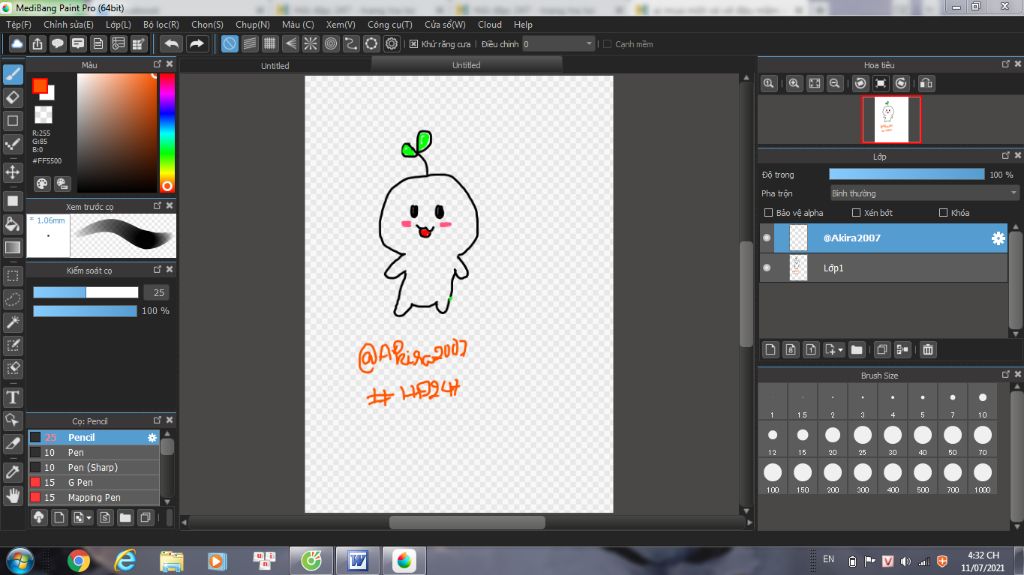Turn off snap with the Snap Off icon
Image resolution: width=1024 pixels, height=575 pixels.
[229, 44]
